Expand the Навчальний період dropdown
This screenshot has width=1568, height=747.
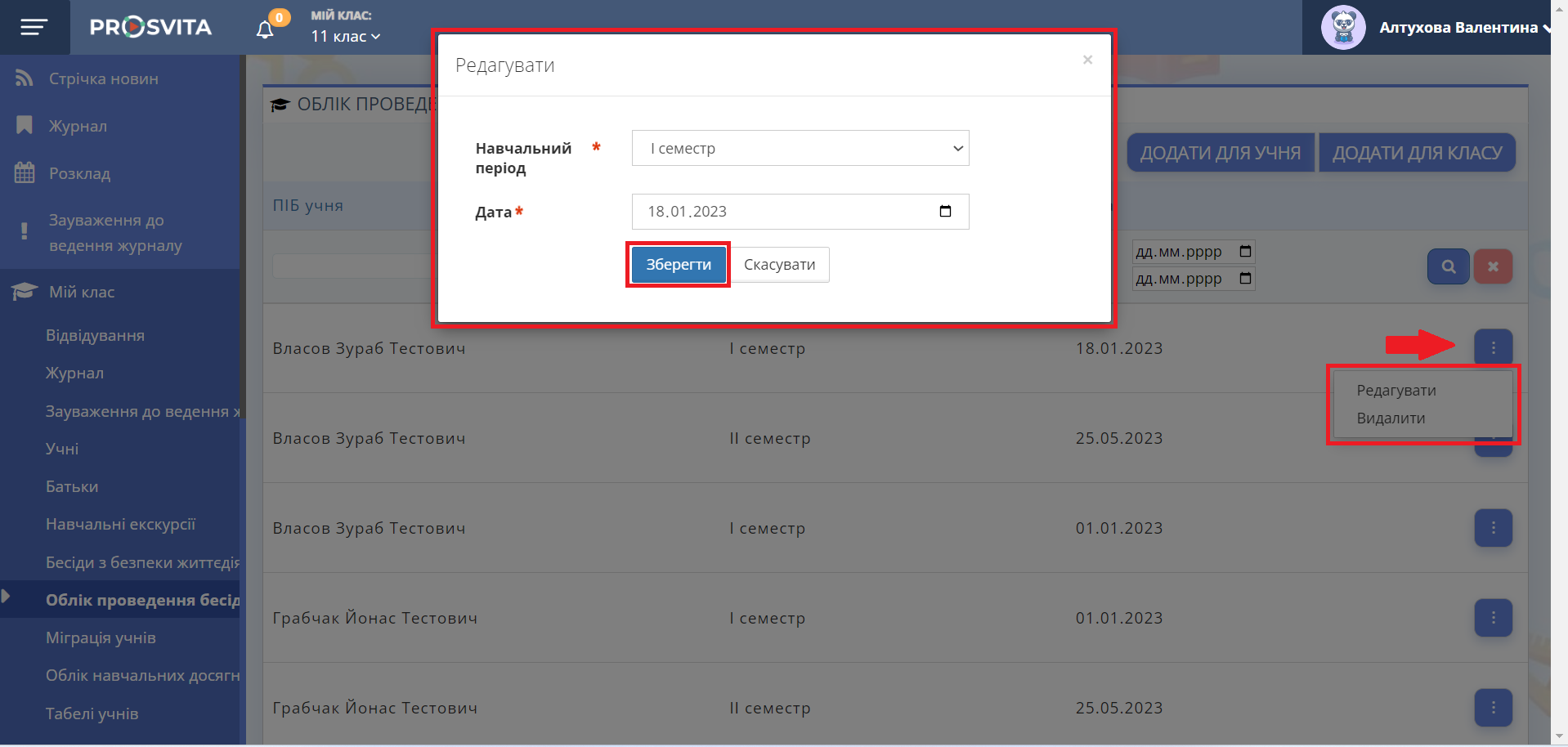tap(800, 148)
